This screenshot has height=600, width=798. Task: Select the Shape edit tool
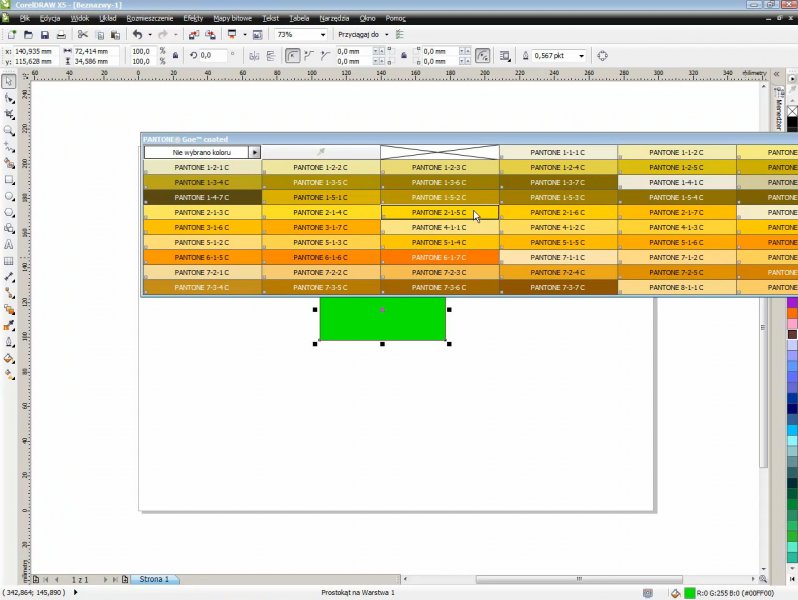pyautogui.click(x=9, y=98)
